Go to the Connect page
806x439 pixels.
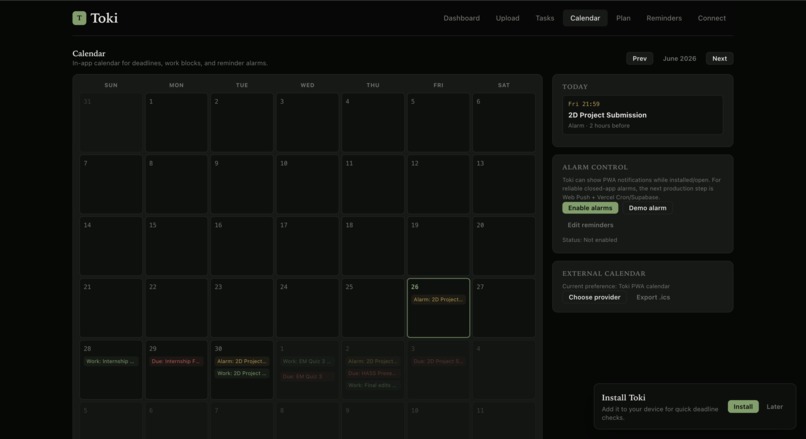click(x=711, y=18)
